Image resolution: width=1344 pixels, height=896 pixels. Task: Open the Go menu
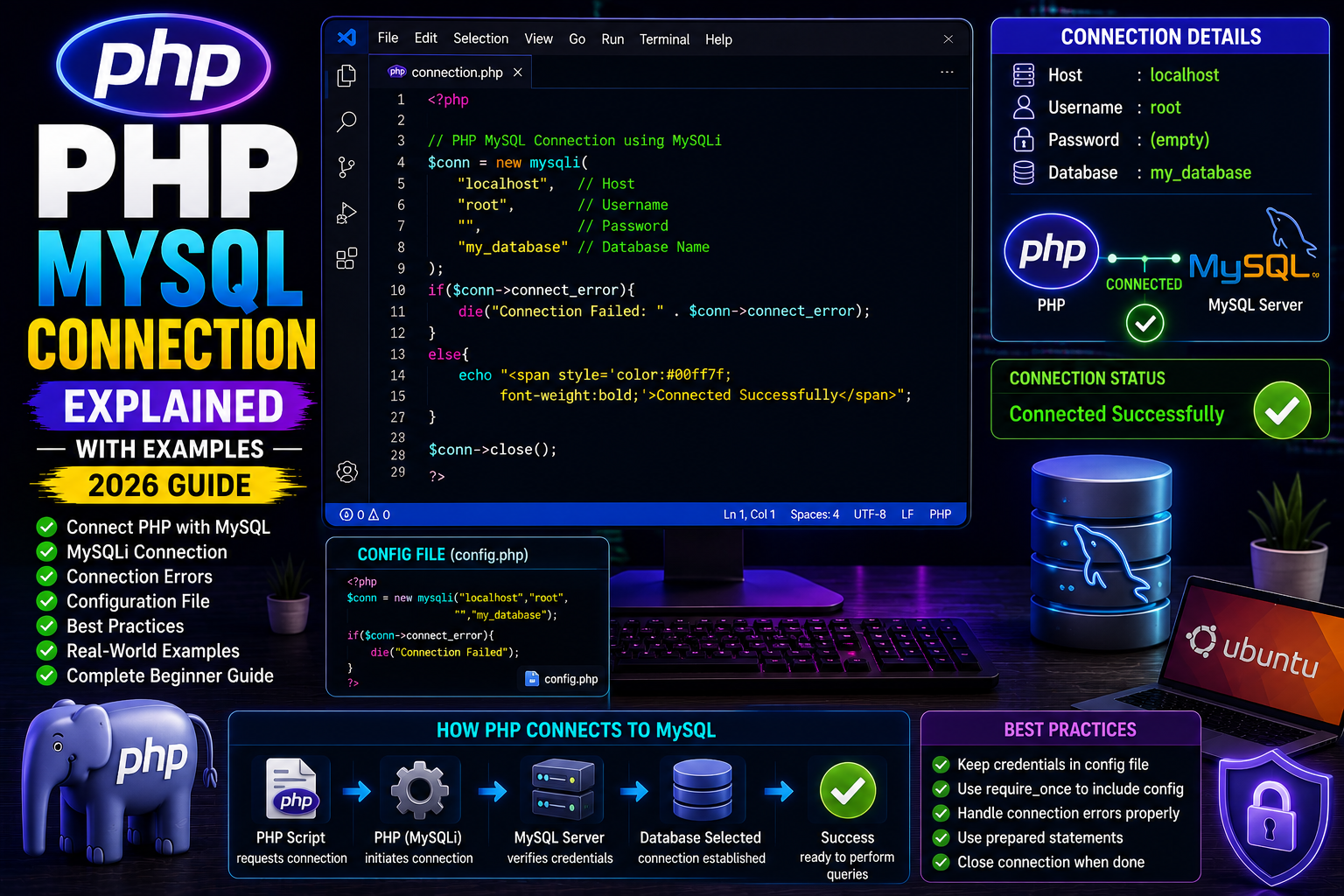pos(577,39)
